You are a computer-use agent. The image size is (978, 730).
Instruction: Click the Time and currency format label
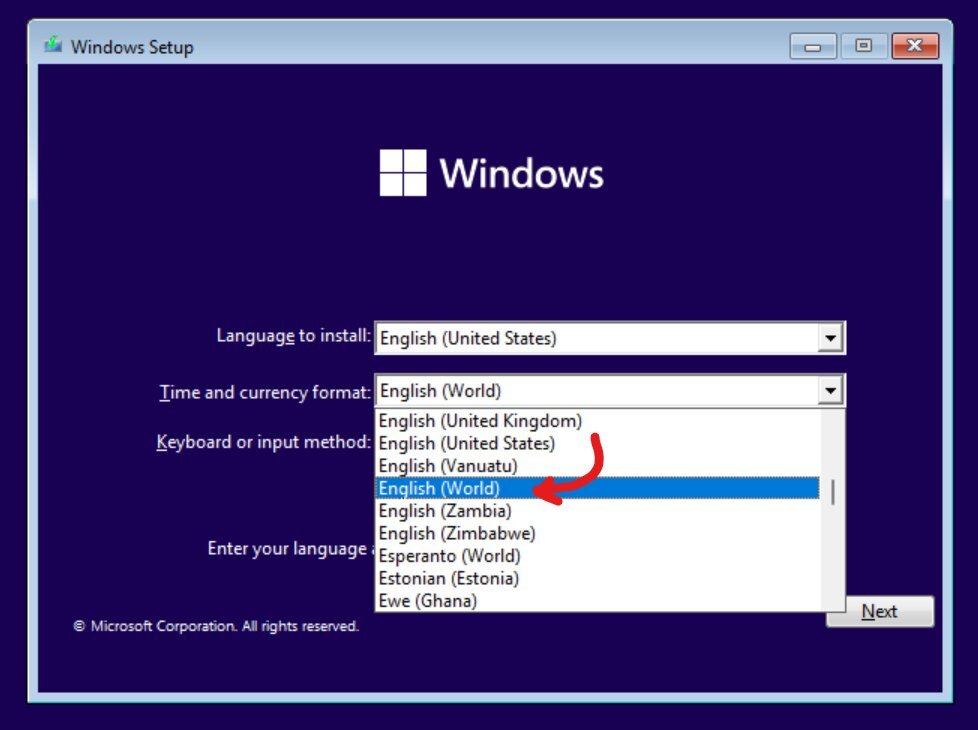tap(265, 392)
